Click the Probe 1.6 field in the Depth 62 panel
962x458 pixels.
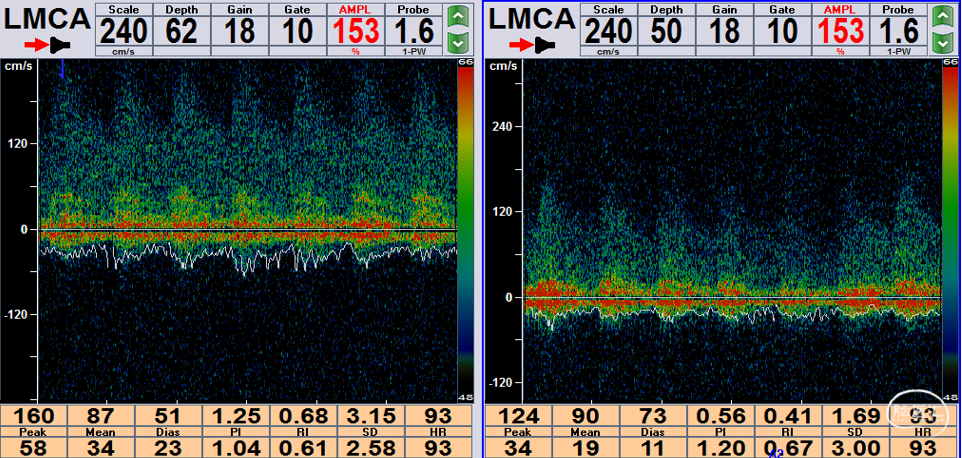tap(414, 30)
